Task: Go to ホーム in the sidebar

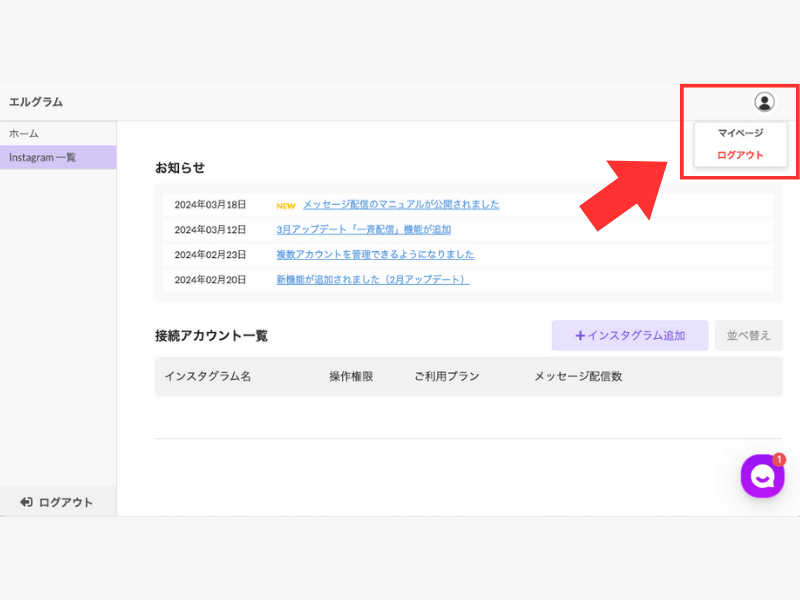Action: [x=58, y=134]
